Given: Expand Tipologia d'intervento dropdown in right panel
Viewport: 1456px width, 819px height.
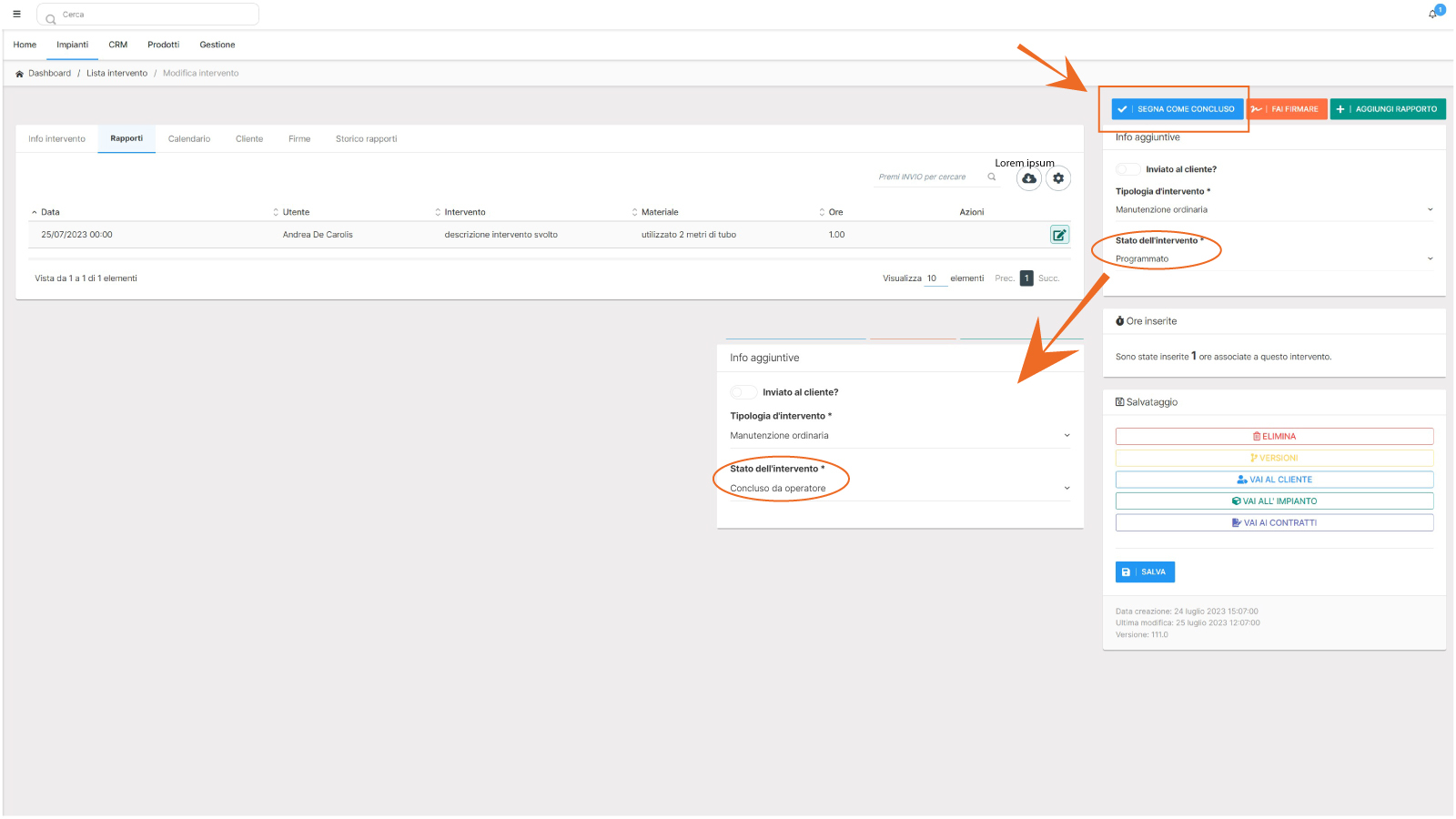Looking at the screenshot, I should point(1273,210).
